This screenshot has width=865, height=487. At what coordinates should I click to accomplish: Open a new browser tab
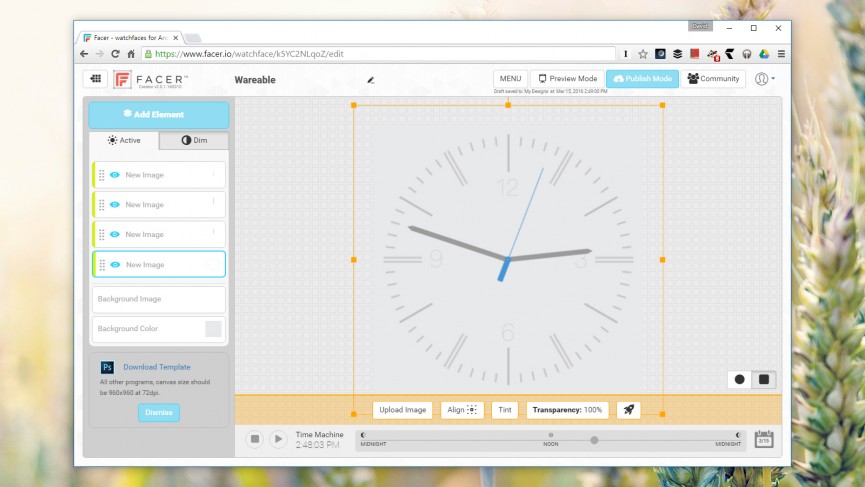(193, 38)
